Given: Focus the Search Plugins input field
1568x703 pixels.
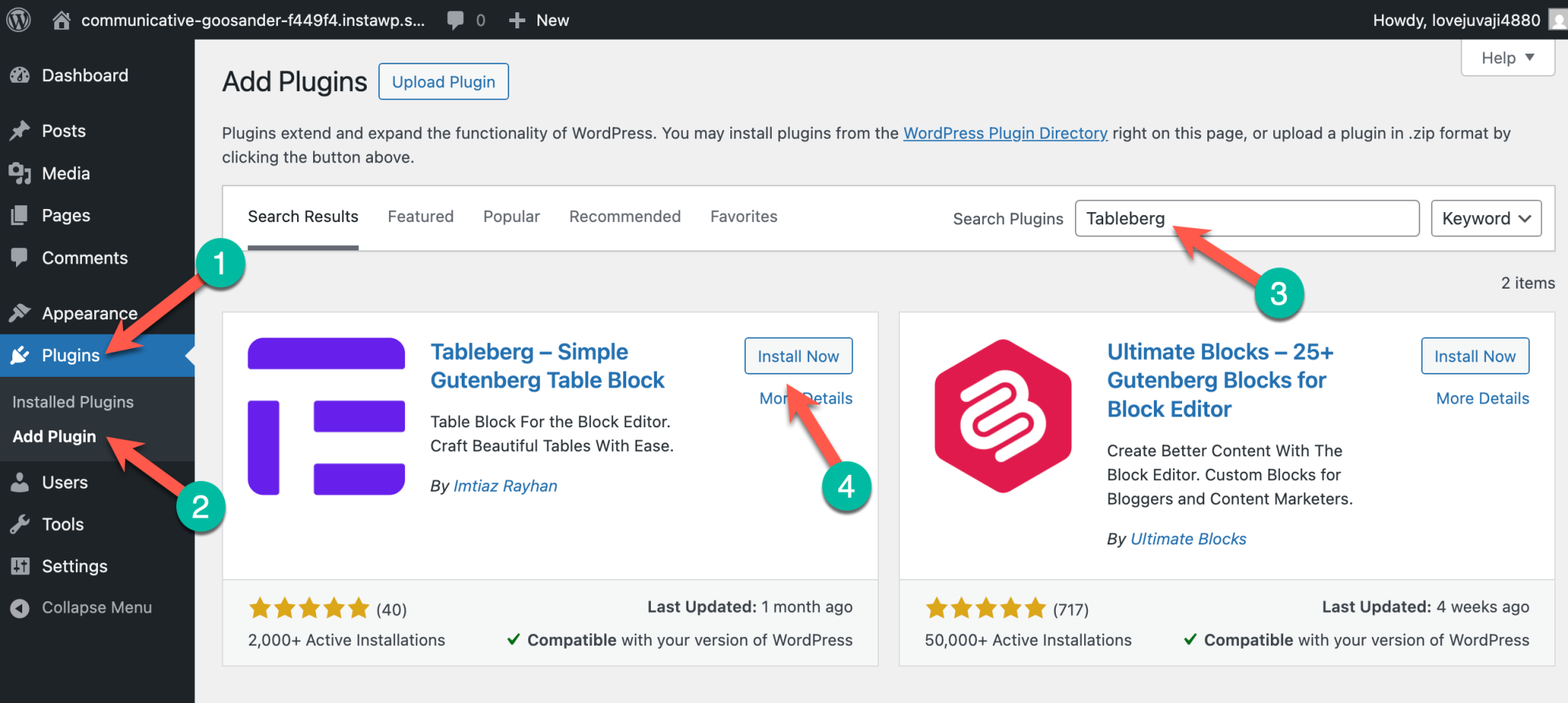Looking at the screenshot, I should [x=1247, y=219].
